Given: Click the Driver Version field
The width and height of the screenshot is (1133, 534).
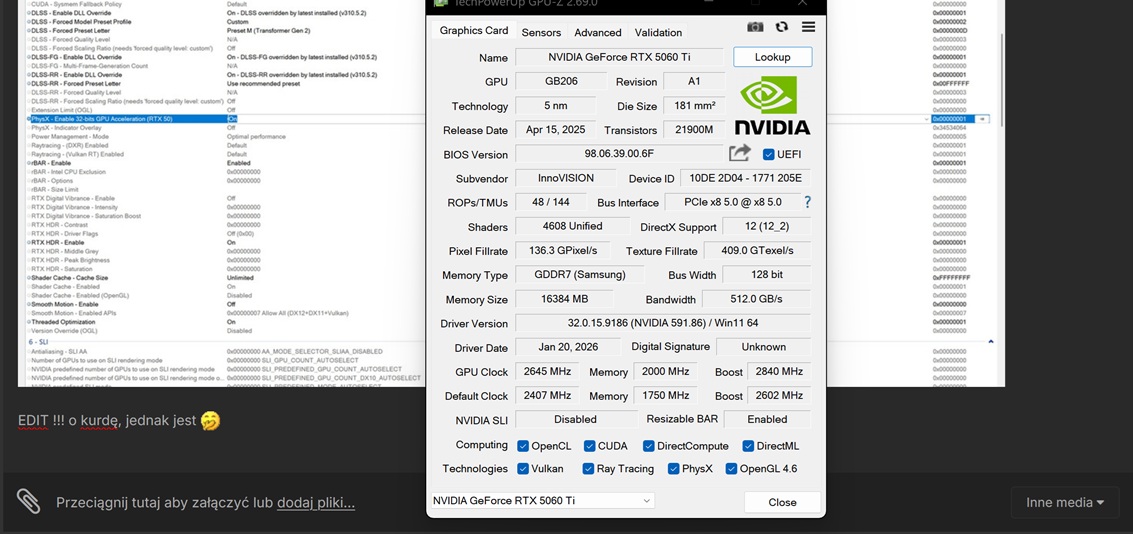Looking at the screenshot, I should (663, 323).
